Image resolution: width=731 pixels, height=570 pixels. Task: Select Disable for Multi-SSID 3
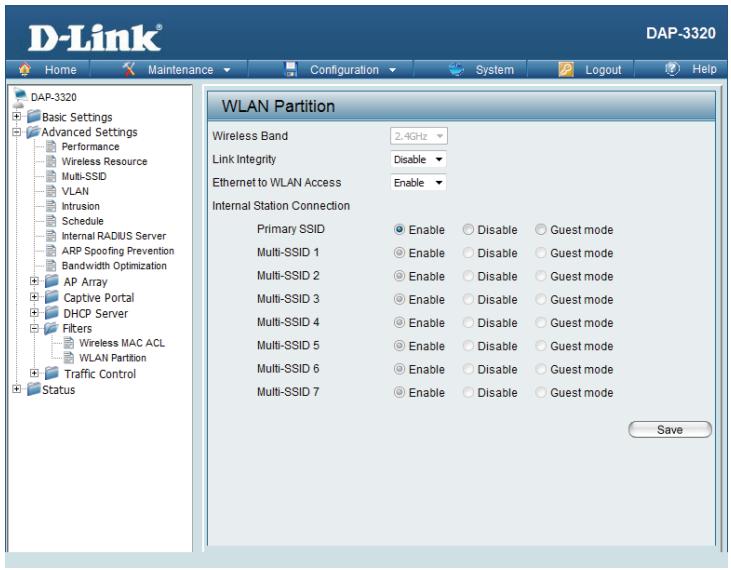pyautogui.click(x=468, y=299)
